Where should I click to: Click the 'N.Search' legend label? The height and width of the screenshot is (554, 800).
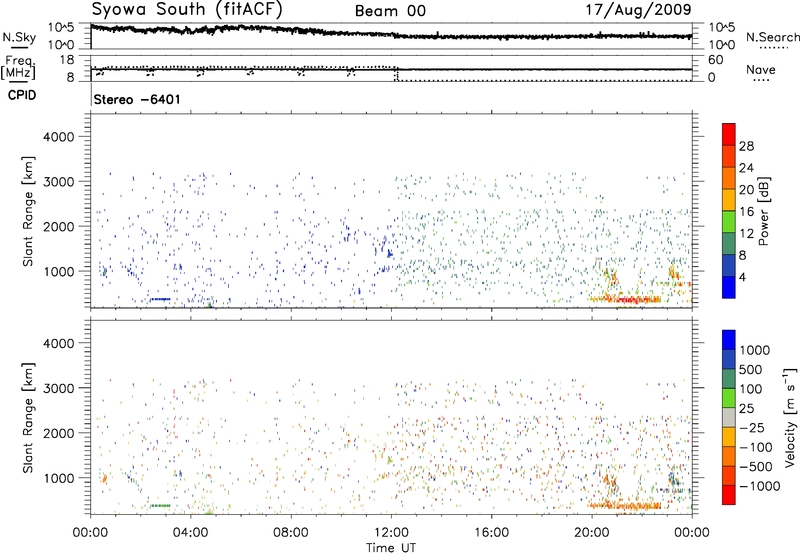coord(773,37)
